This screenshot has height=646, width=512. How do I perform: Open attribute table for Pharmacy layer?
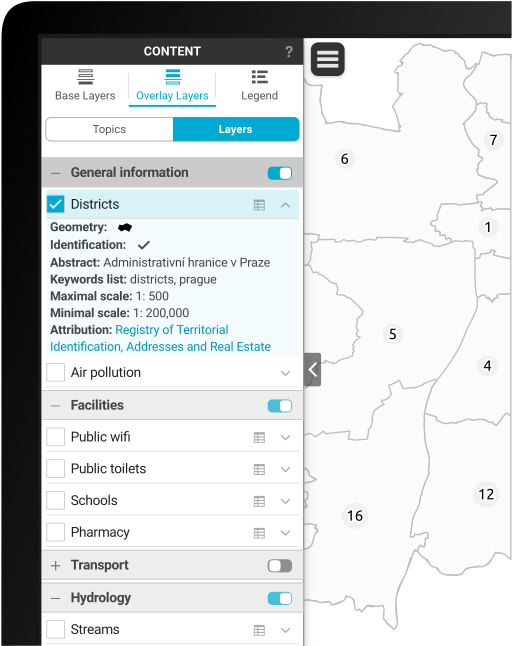pos(259,533)
